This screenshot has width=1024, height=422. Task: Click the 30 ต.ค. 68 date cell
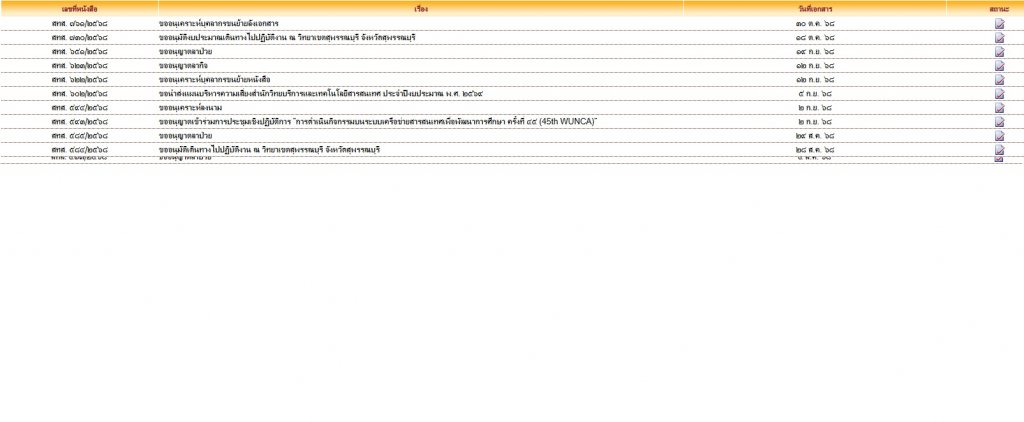(x=815, y=23)
